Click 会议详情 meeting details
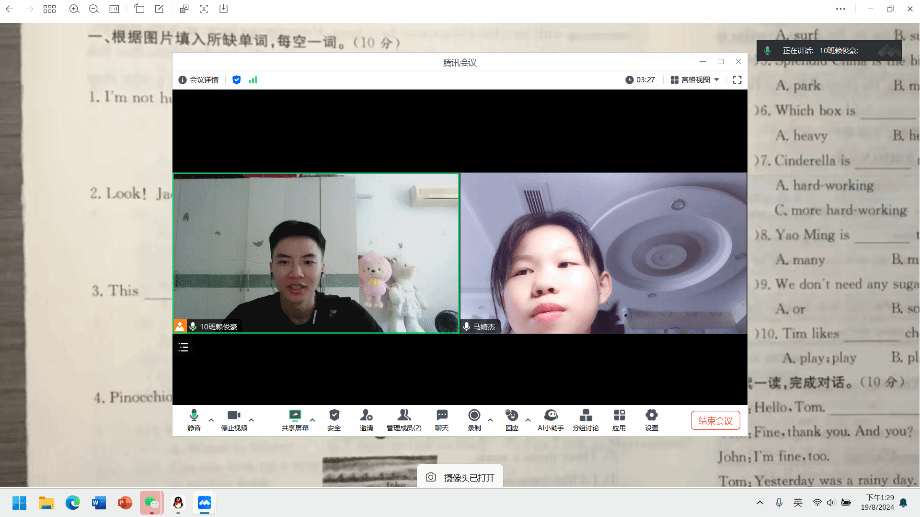The width and height of the screenshot is (920, 517). 198,79
